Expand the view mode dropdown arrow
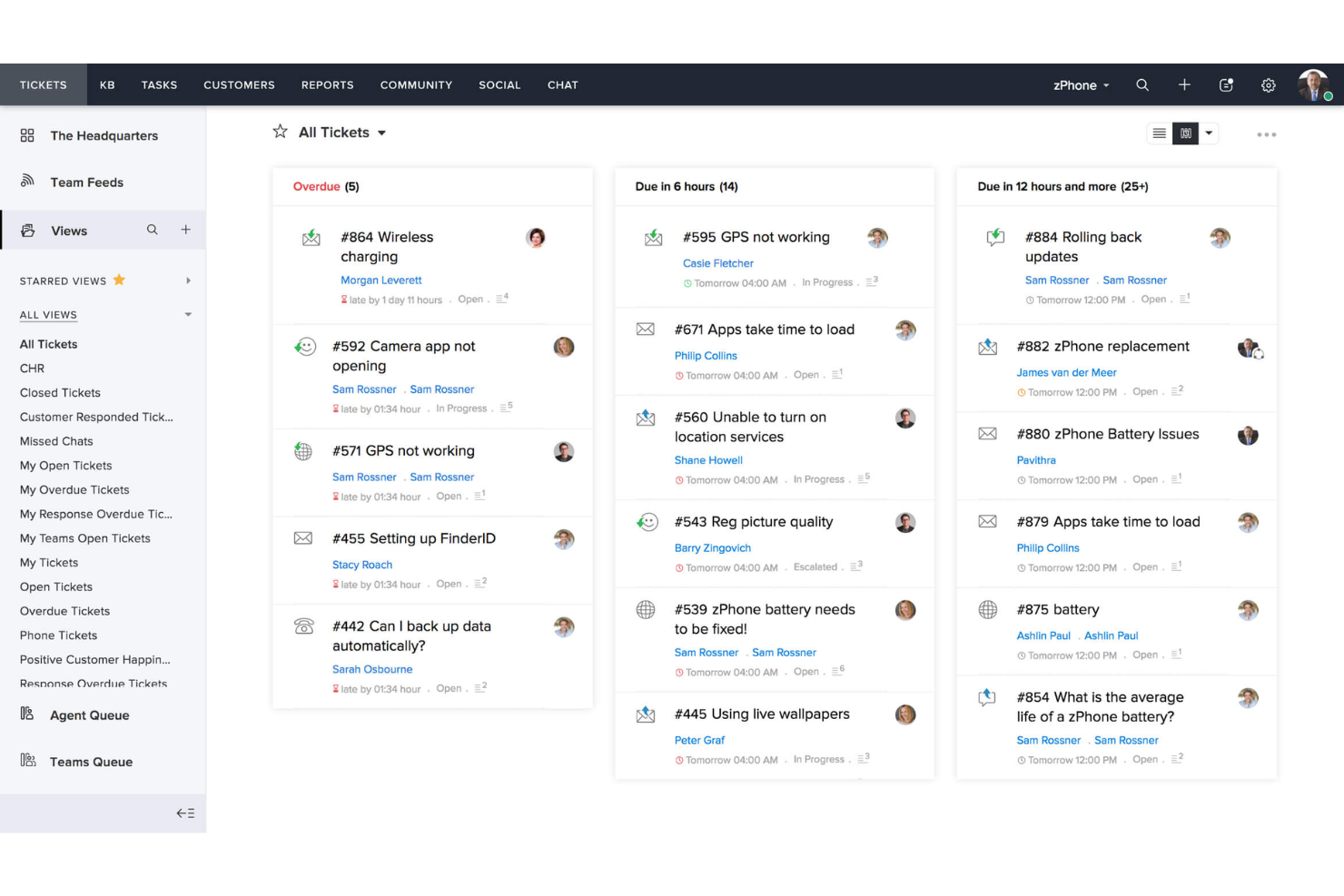 click(x=1210, y=133)
